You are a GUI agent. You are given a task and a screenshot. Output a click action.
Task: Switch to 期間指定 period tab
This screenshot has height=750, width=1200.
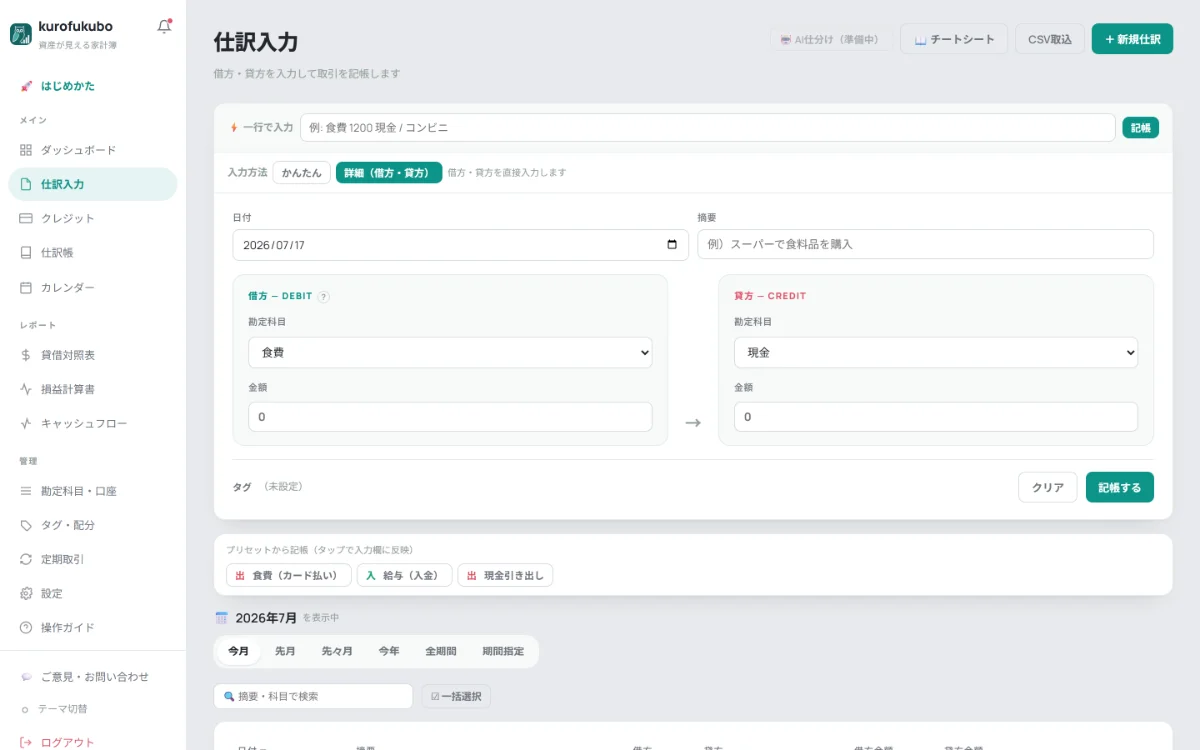[503, 651]
